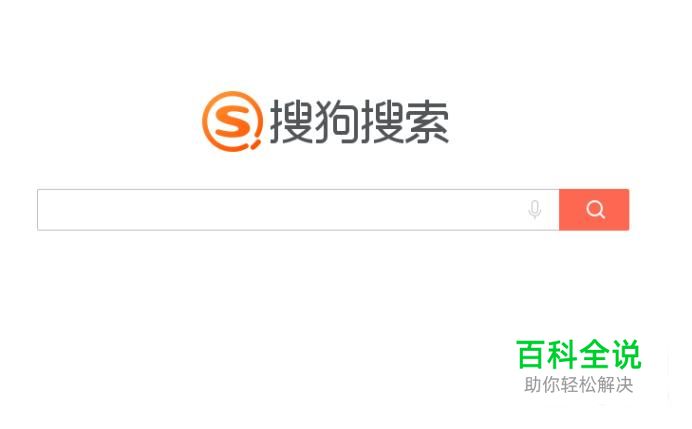The image size is (692, 429).
Task: Select the green 百 character in watermark
Action: pos(530,354)
